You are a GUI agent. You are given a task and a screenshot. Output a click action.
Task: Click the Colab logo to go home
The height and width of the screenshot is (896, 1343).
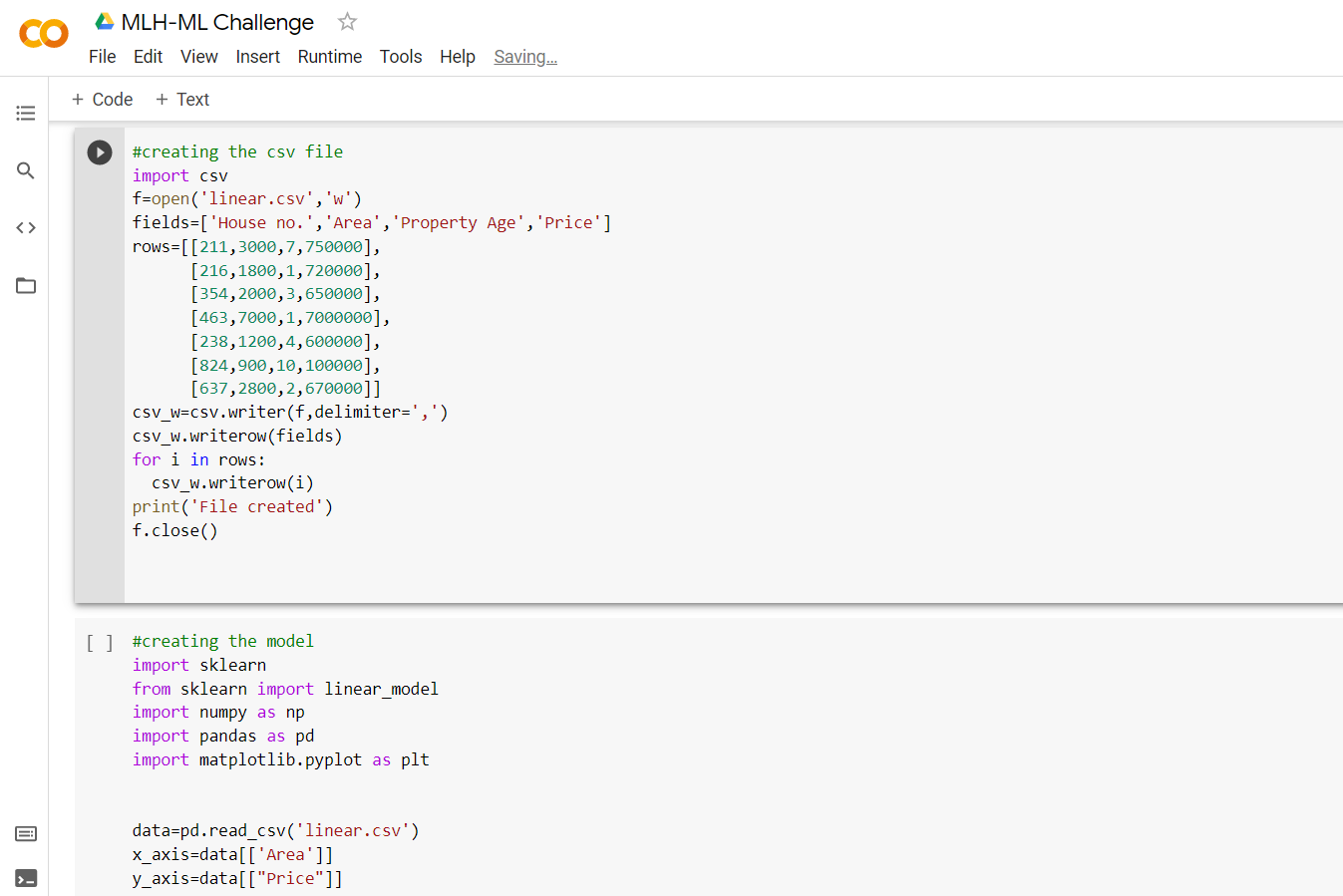(x=44, y=34)
